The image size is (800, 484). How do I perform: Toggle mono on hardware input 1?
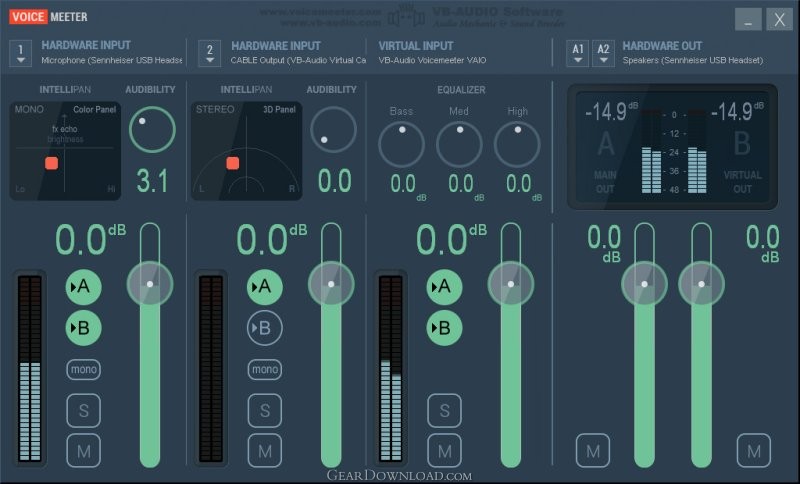tap(84, 369)
